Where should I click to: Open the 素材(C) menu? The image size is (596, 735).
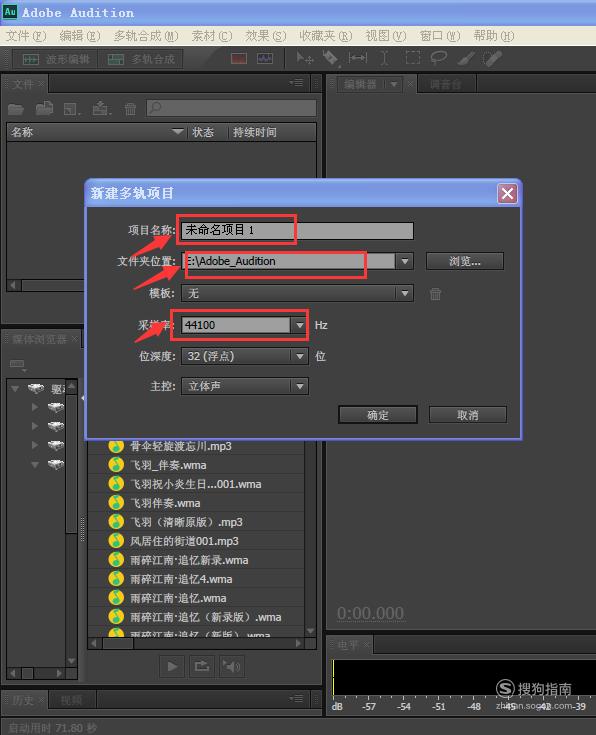pyautogui.click(x=211, y=36)
